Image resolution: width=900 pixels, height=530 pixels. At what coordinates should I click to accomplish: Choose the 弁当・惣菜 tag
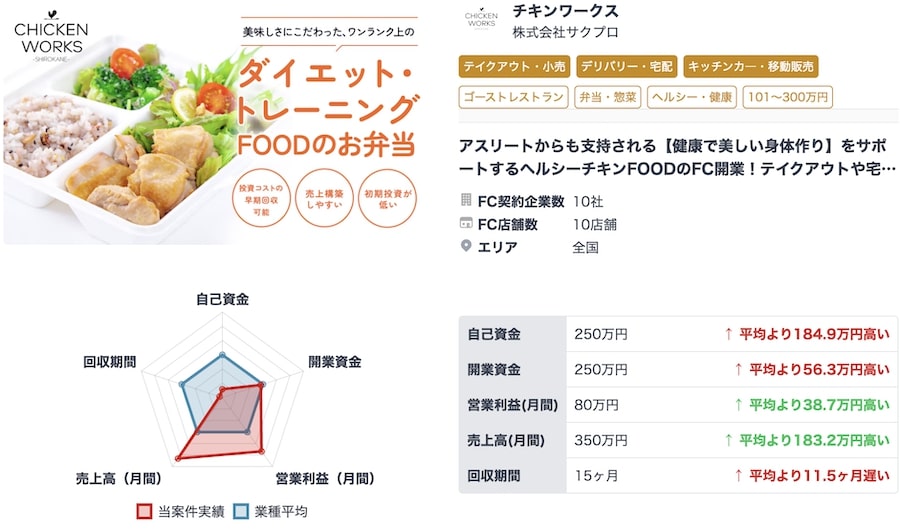[x=608, y=97]
